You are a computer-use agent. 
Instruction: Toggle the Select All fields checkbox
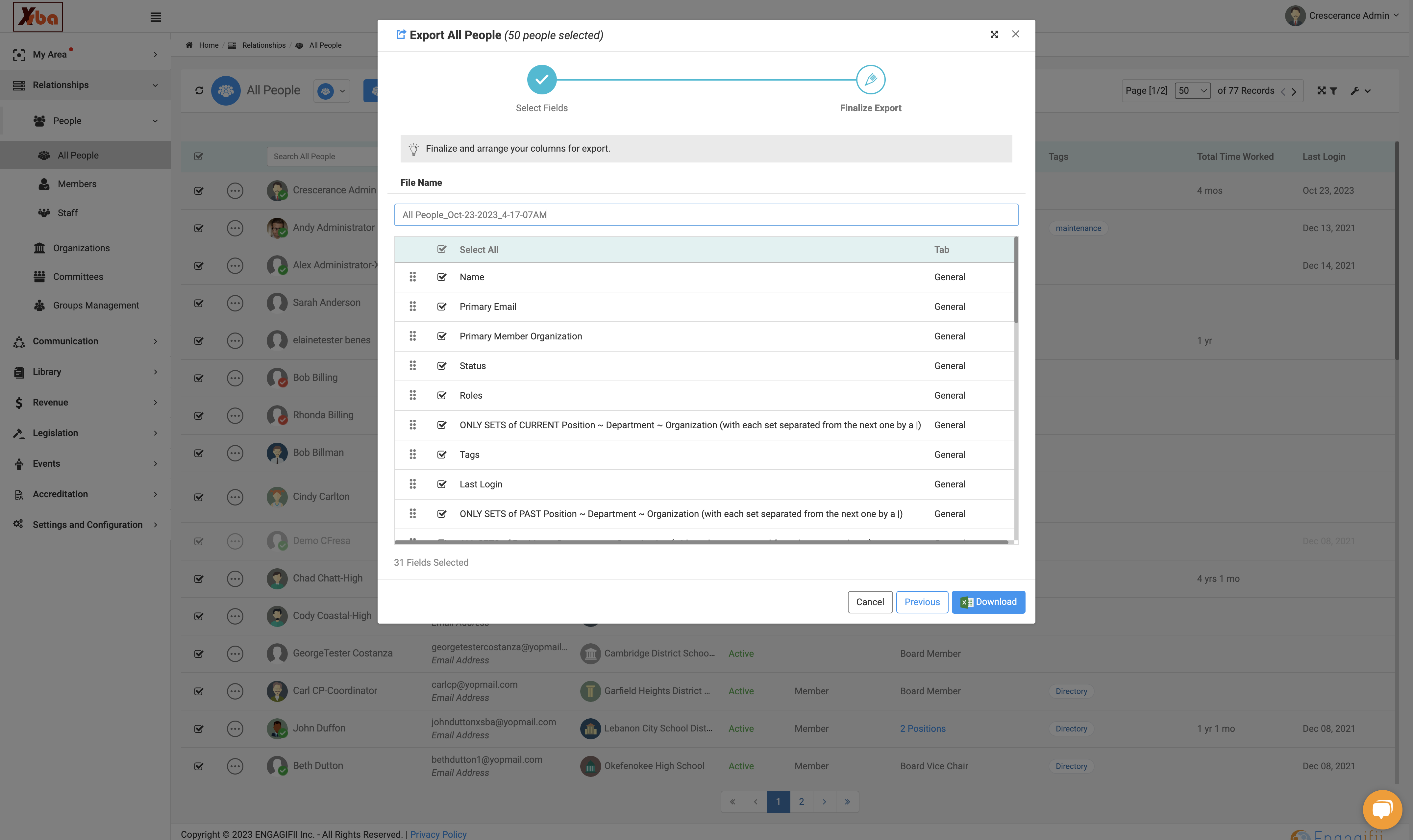coord(442,250)
